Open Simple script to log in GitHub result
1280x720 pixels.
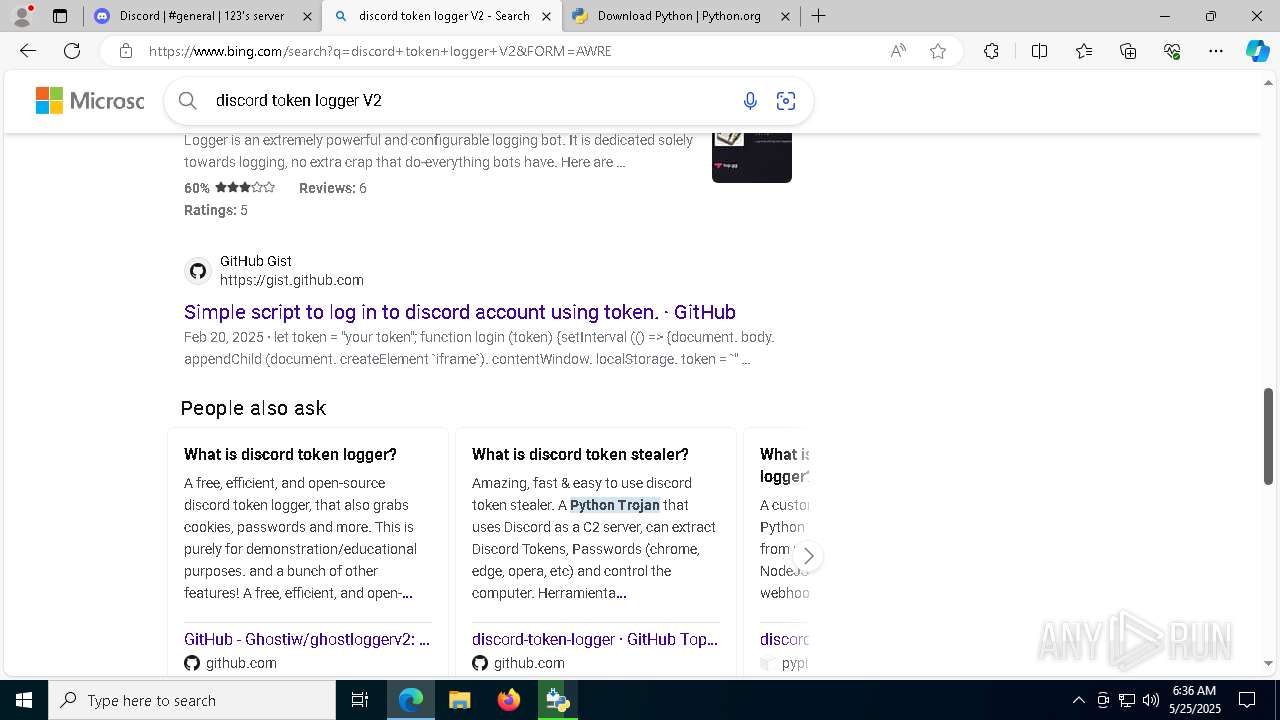point(460,312)
